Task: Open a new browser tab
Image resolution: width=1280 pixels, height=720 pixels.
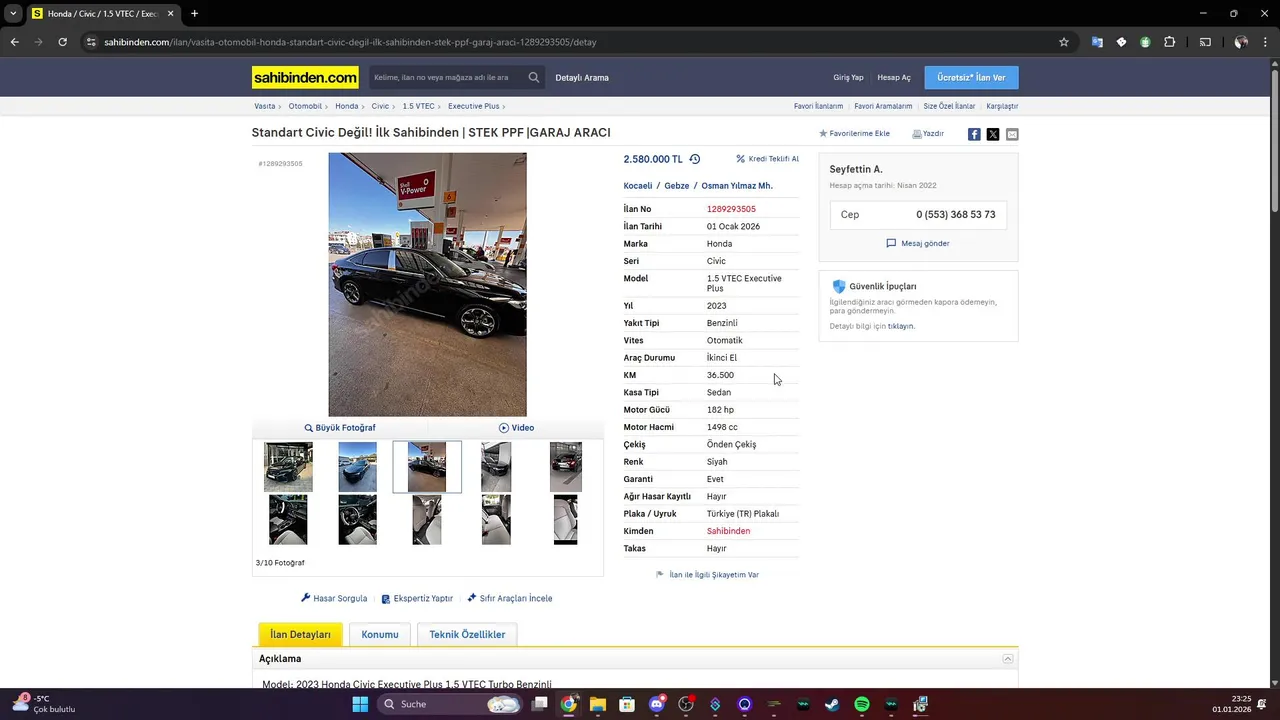Action: coord(194,14)
